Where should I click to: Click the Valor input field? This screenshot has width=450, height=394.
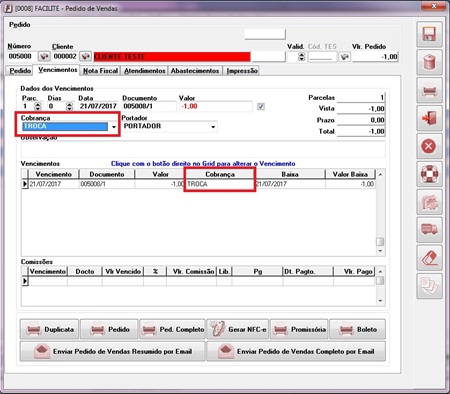(x=216, y=106)
